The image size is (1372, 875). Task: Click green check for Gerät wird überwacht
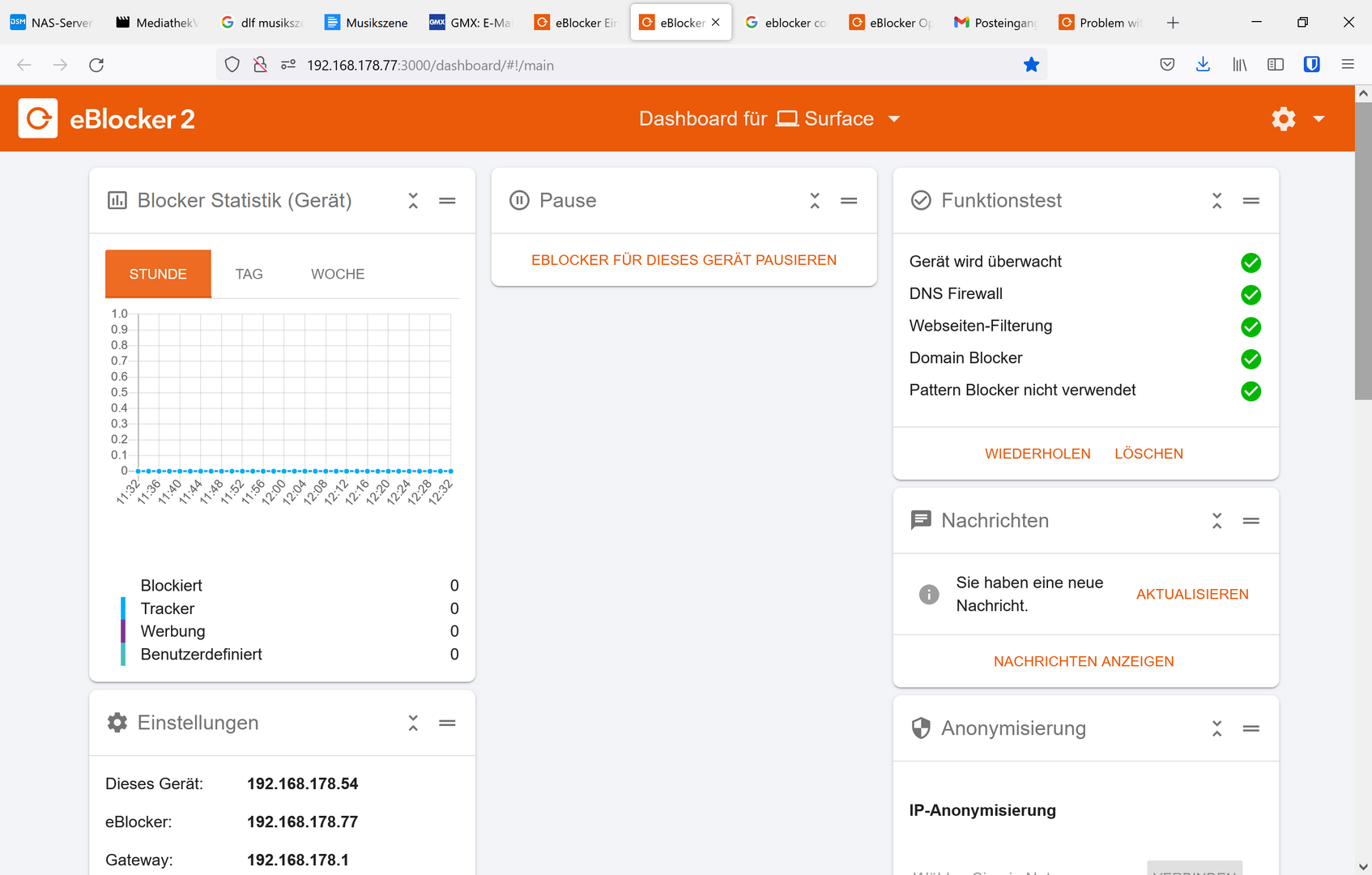pos(1251,262)
